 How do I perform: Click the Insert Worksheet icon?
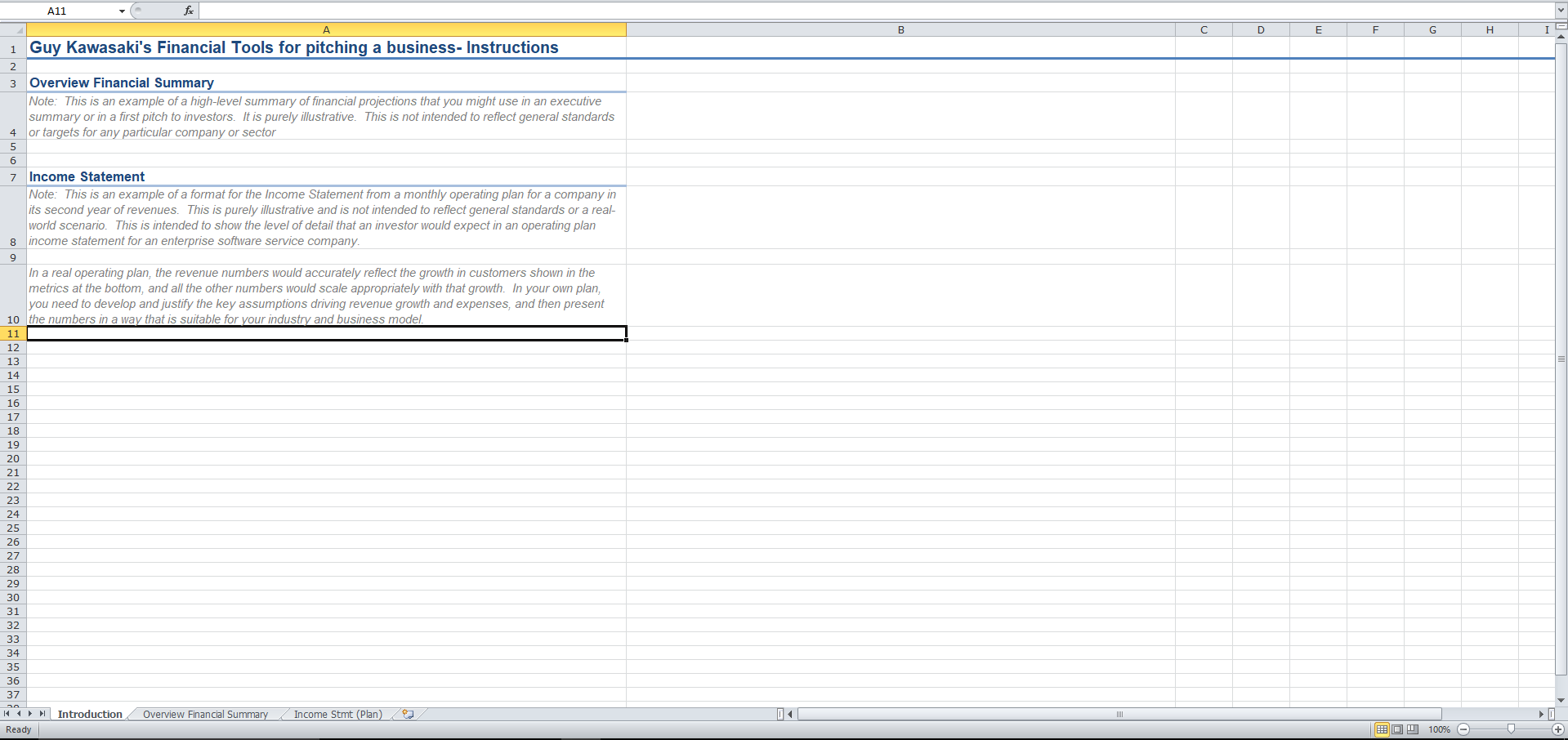[x=408, y=714]
